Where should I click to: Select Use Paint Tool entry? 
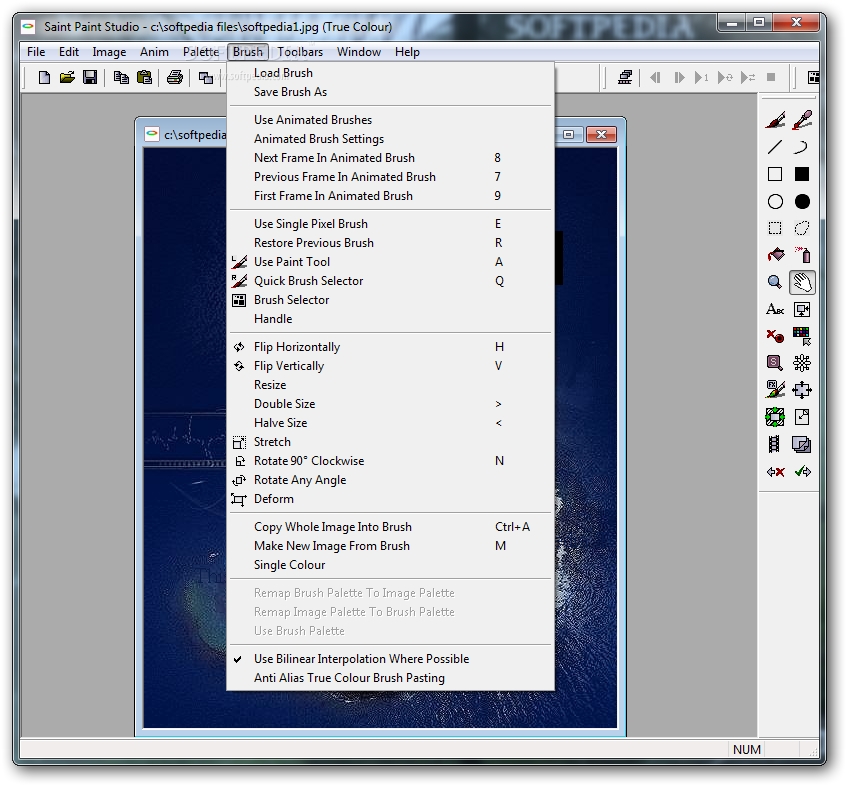coord(390,261)
